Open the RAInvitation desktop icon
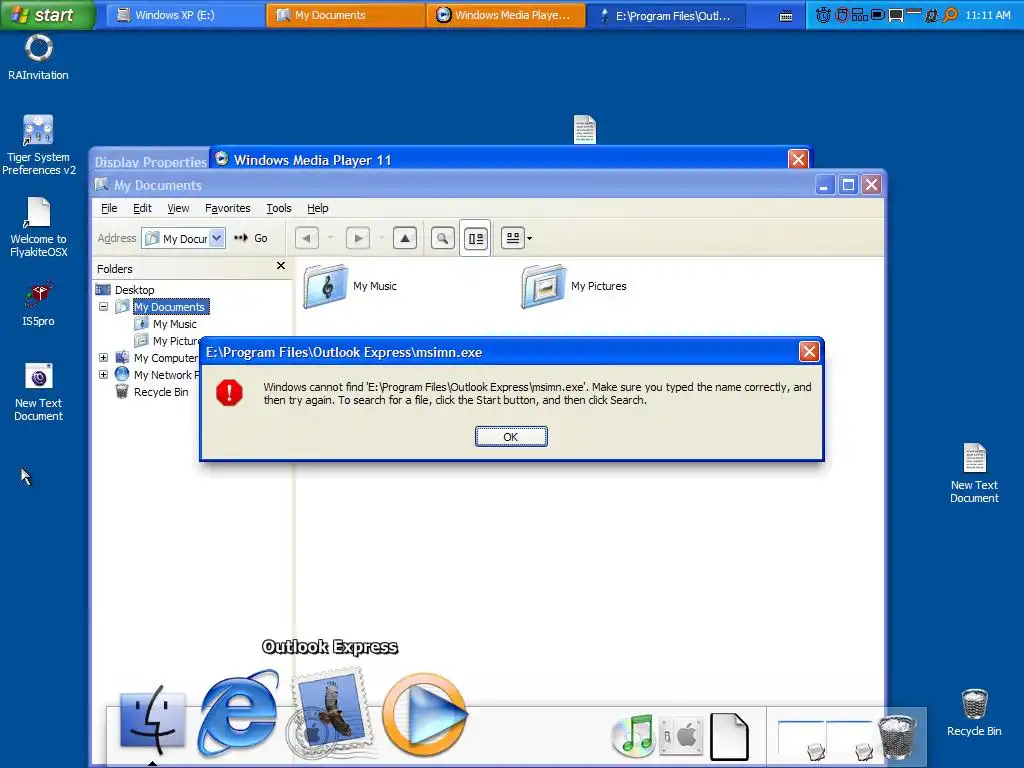Screen dimensions: 1024x768 [x=38, y=57]
